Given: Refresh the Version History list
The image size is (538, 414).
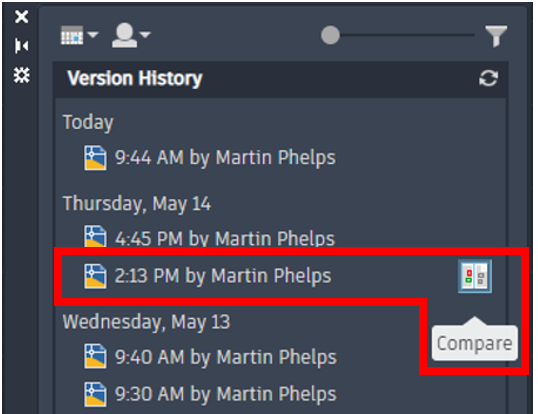Looking at the screenshot, I should pos(488,79).
